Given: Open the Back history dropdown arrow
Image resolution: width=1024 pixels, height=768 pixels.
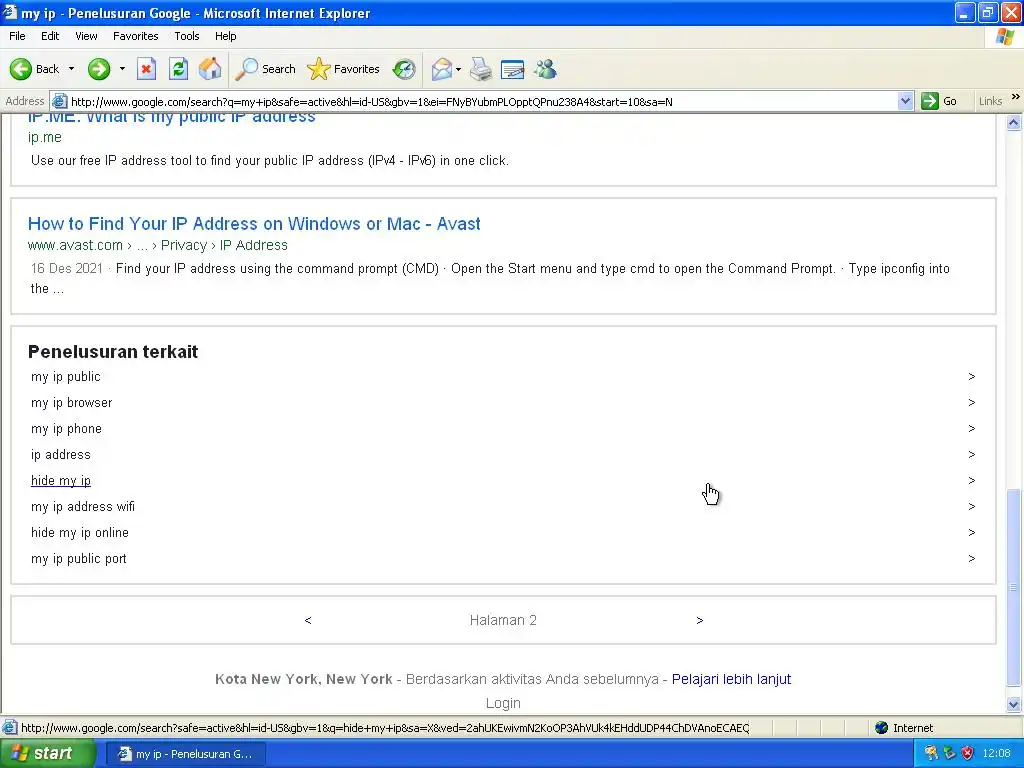Looking at the screenshot, I should [71, 69].
